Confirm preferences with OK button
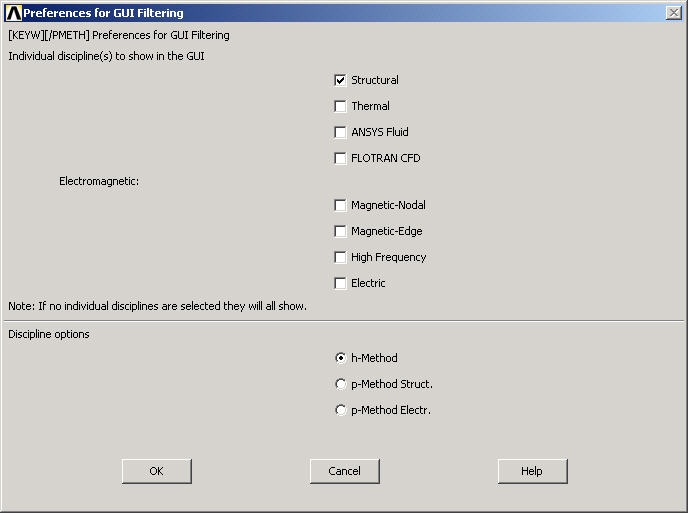Screen dimensions: 688x513 (x=157, y=471)
